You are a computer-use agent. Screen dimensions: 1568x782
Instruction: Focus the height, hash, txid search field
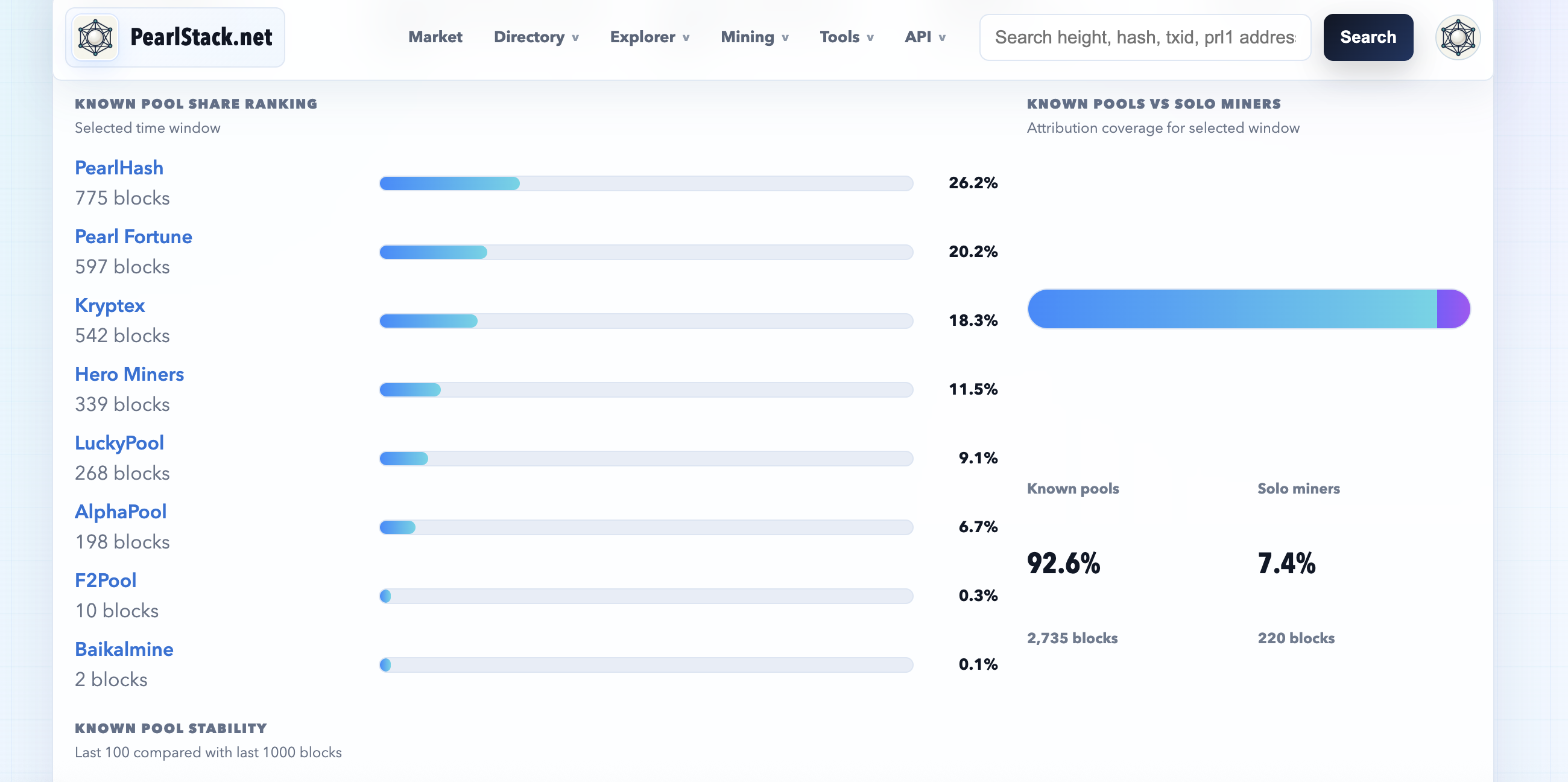tap(1145, 37)
